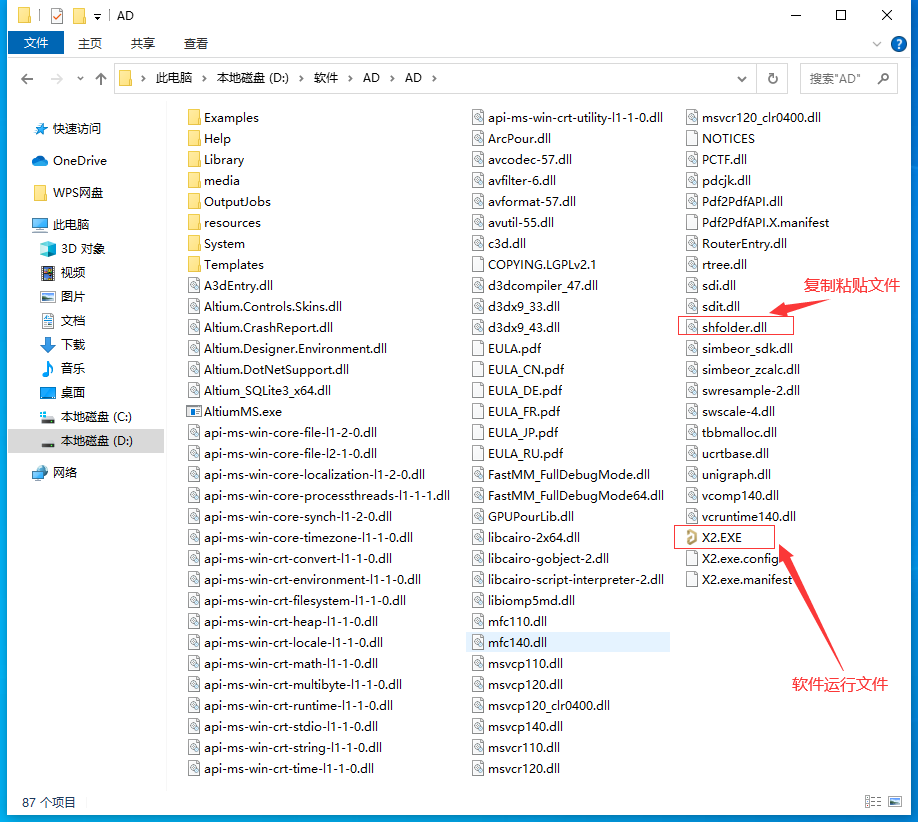This screenshot has height=822, width=918.
Task: Click 此电脑 in the address path
Action: click(x=174, y=78)
